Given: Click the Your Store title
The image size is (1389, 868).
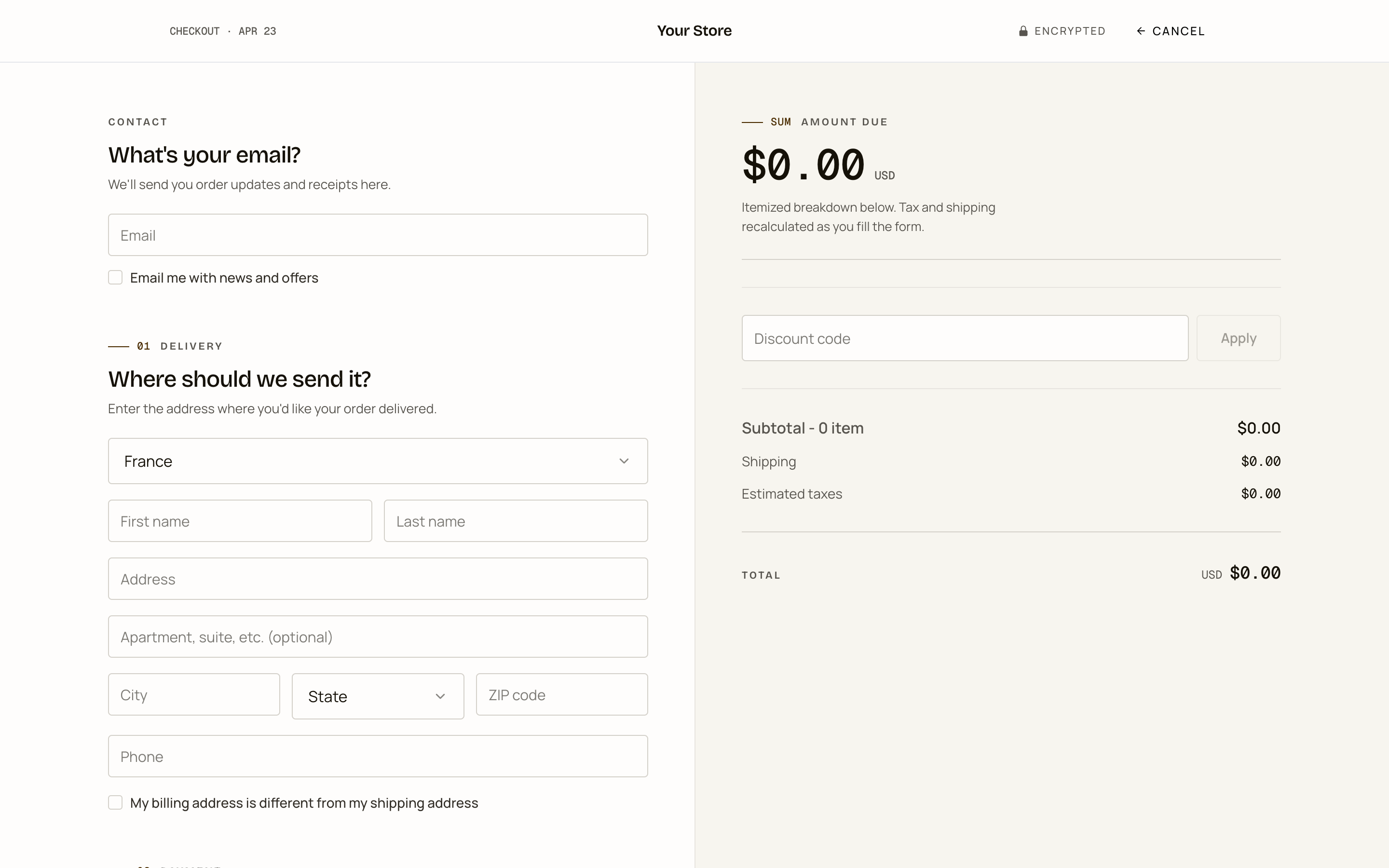Looking at the screenshot, I should pos(694,31).
